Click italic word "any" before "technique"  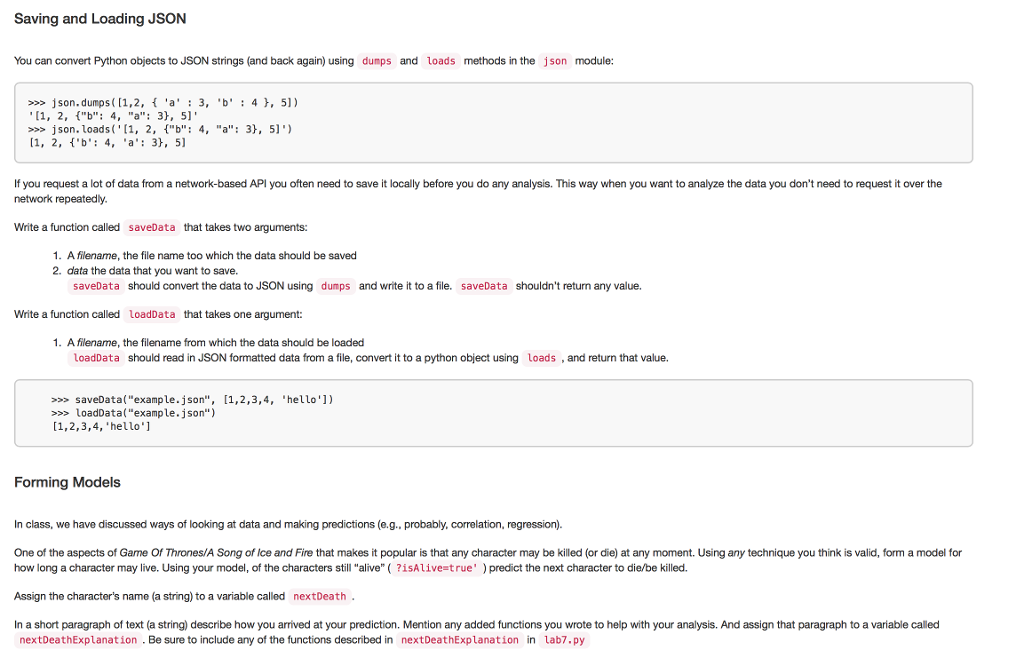(x=736, y=553)
